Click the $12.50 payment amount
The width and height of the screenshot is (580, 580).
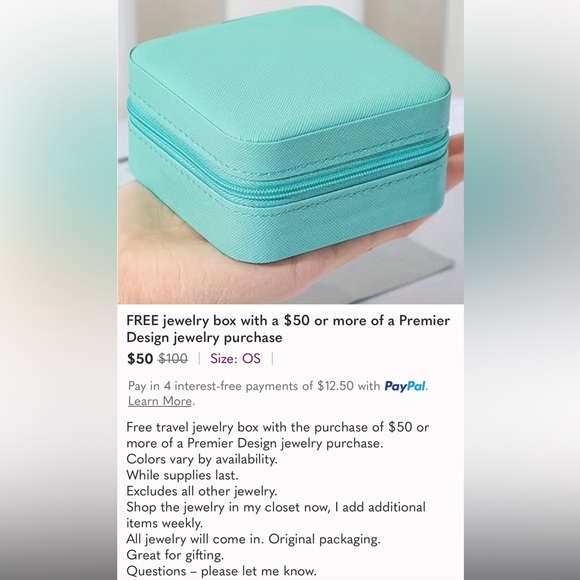[x=335, y=386]
